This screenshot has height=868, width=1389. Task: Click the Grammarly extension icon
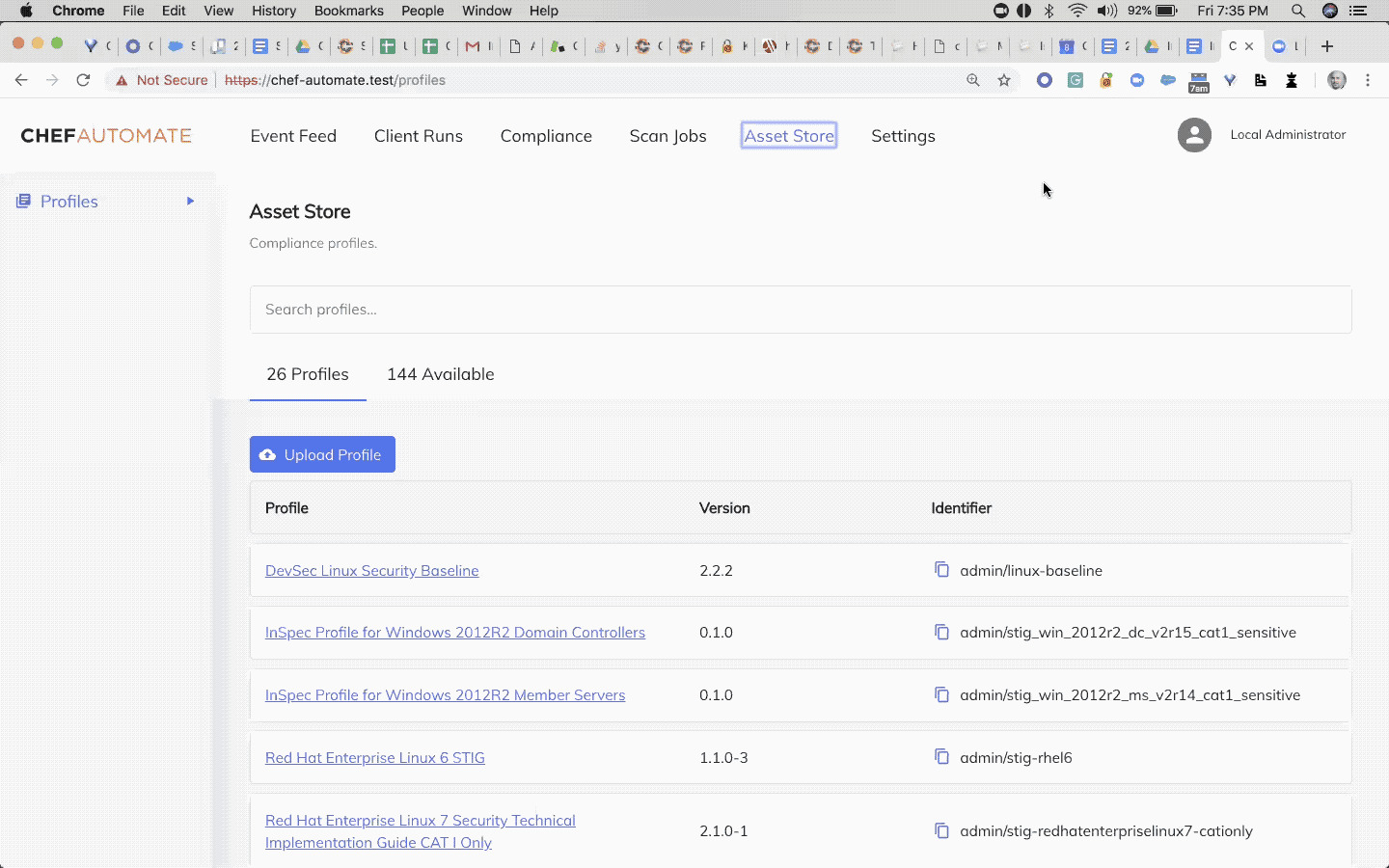tap(1076, 80)
